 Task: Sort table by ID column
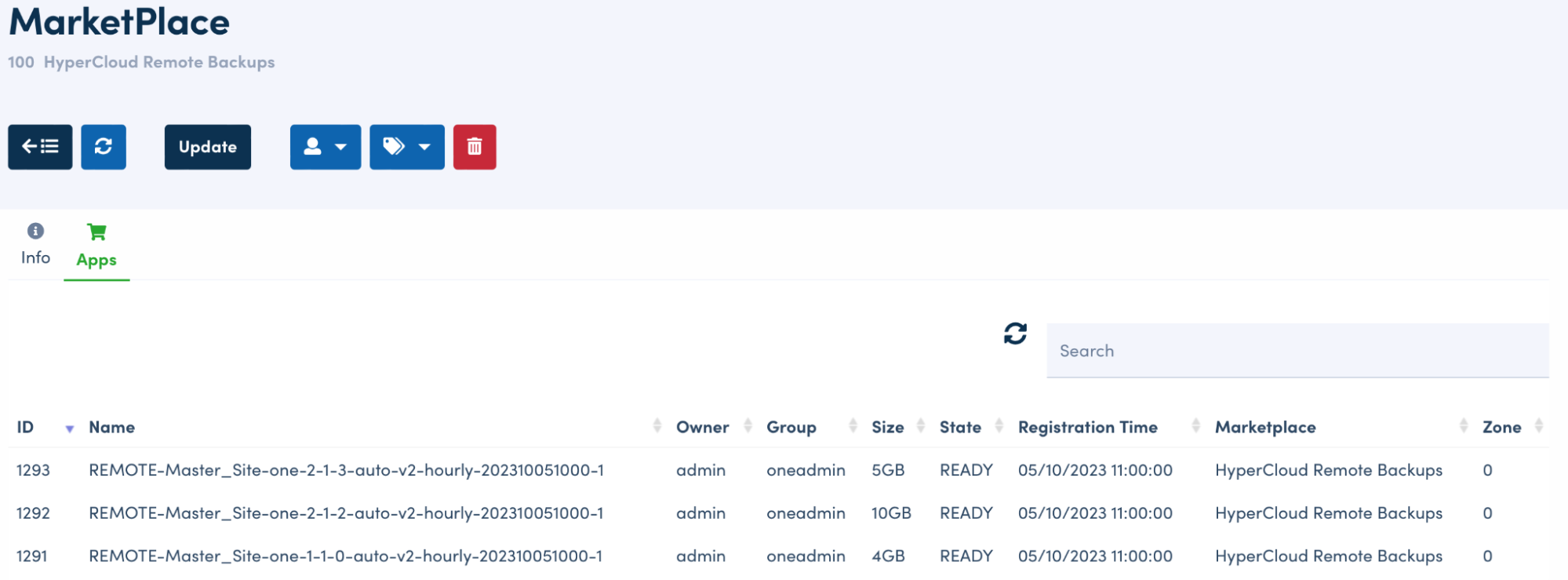click(26, 427)
